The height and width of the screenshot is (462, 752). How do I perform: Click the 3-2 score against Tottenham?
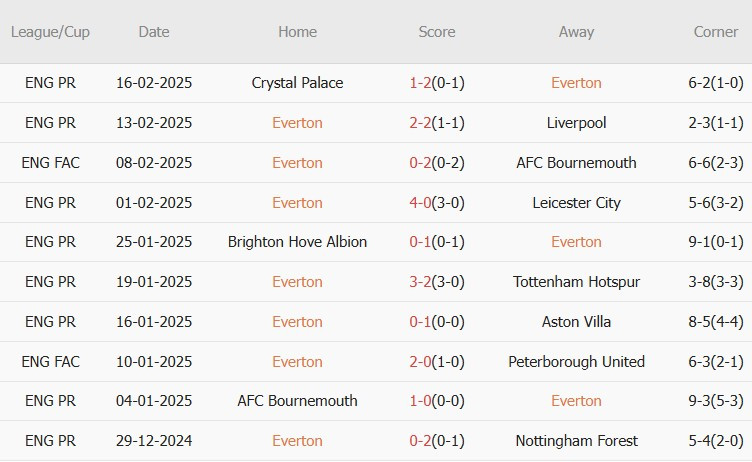tap(420, 282)
